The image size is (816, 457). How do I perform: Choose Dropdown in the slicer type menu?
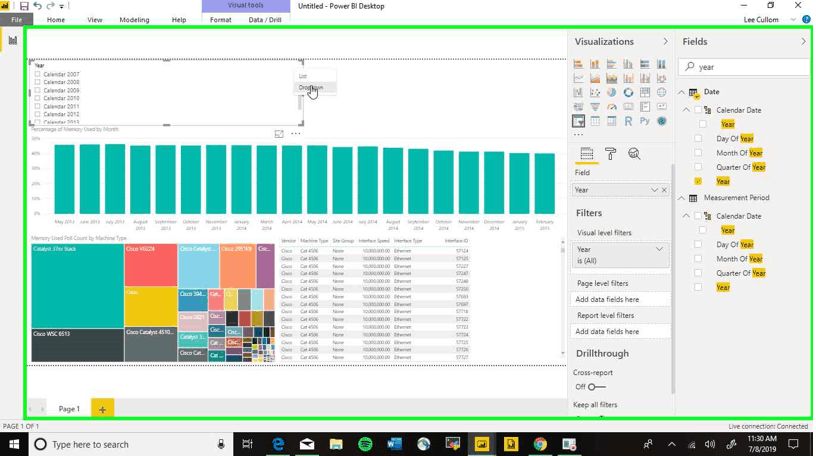pyautogui.click(x=315, y=87)
